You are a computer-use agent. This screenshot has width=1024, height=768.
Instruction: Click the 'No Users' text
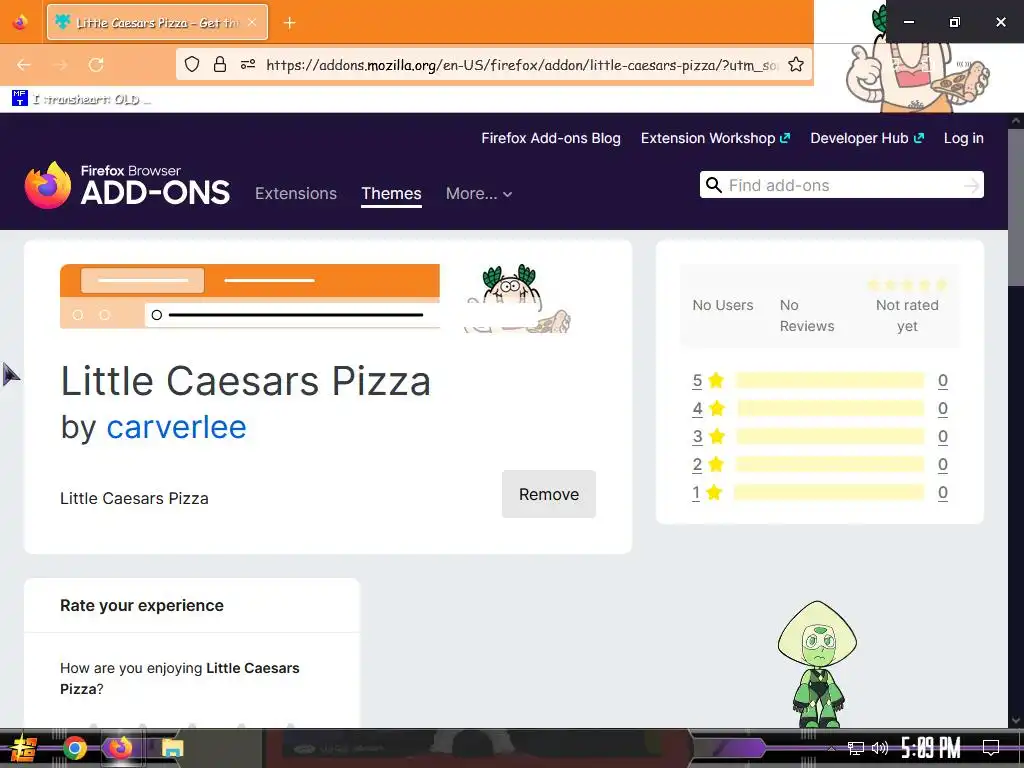click(722, 305)
